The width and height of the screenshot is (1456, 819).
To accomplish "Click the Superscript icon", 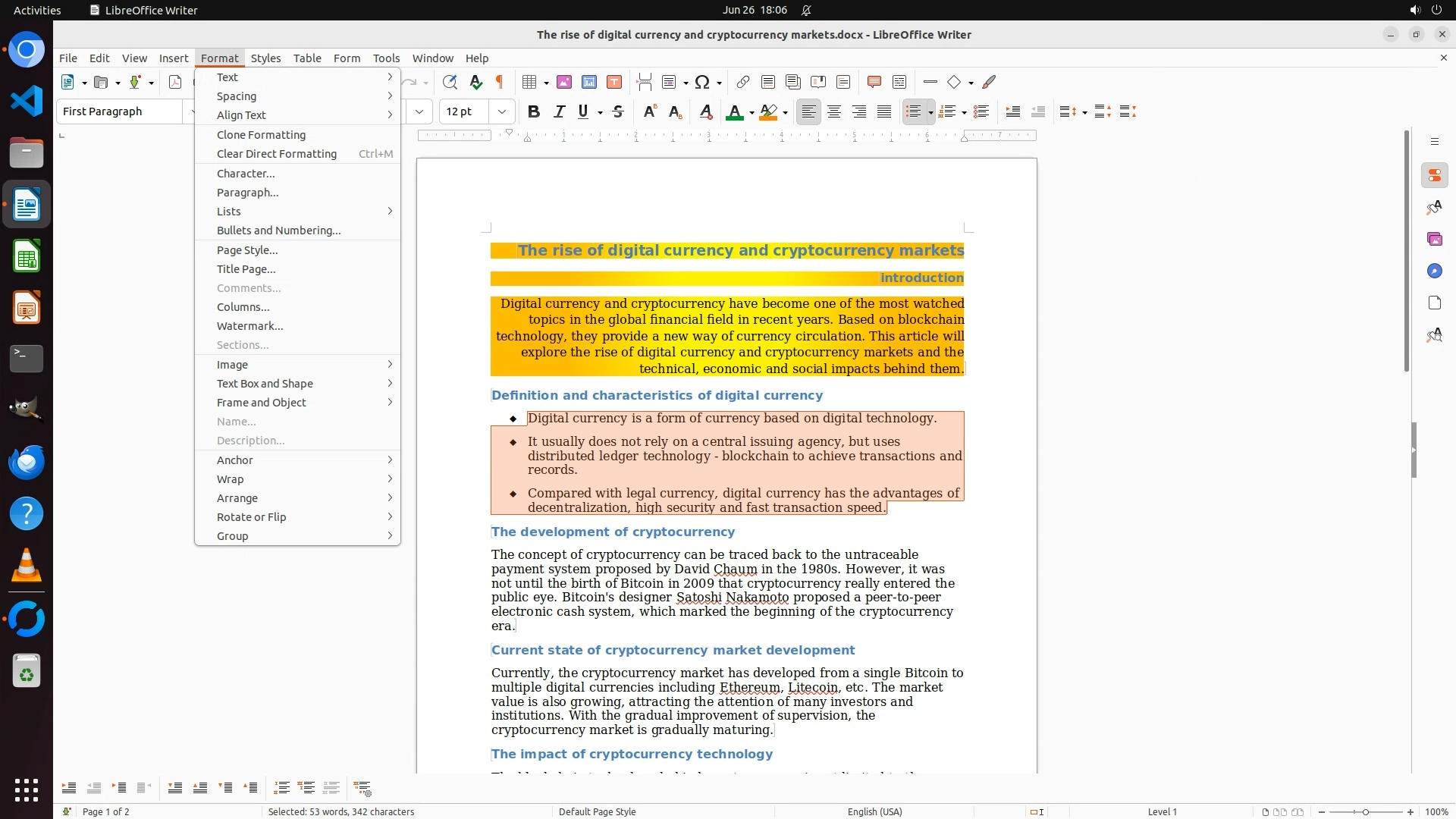I will [650, 111].
